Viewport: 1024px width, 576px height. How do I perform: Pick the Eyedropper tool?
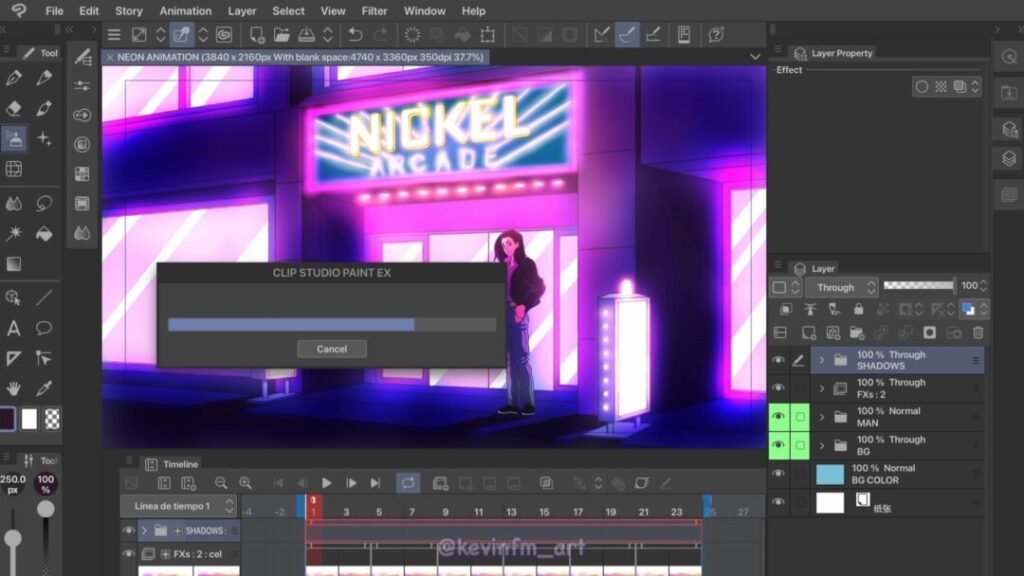click(x=44, y=388)
